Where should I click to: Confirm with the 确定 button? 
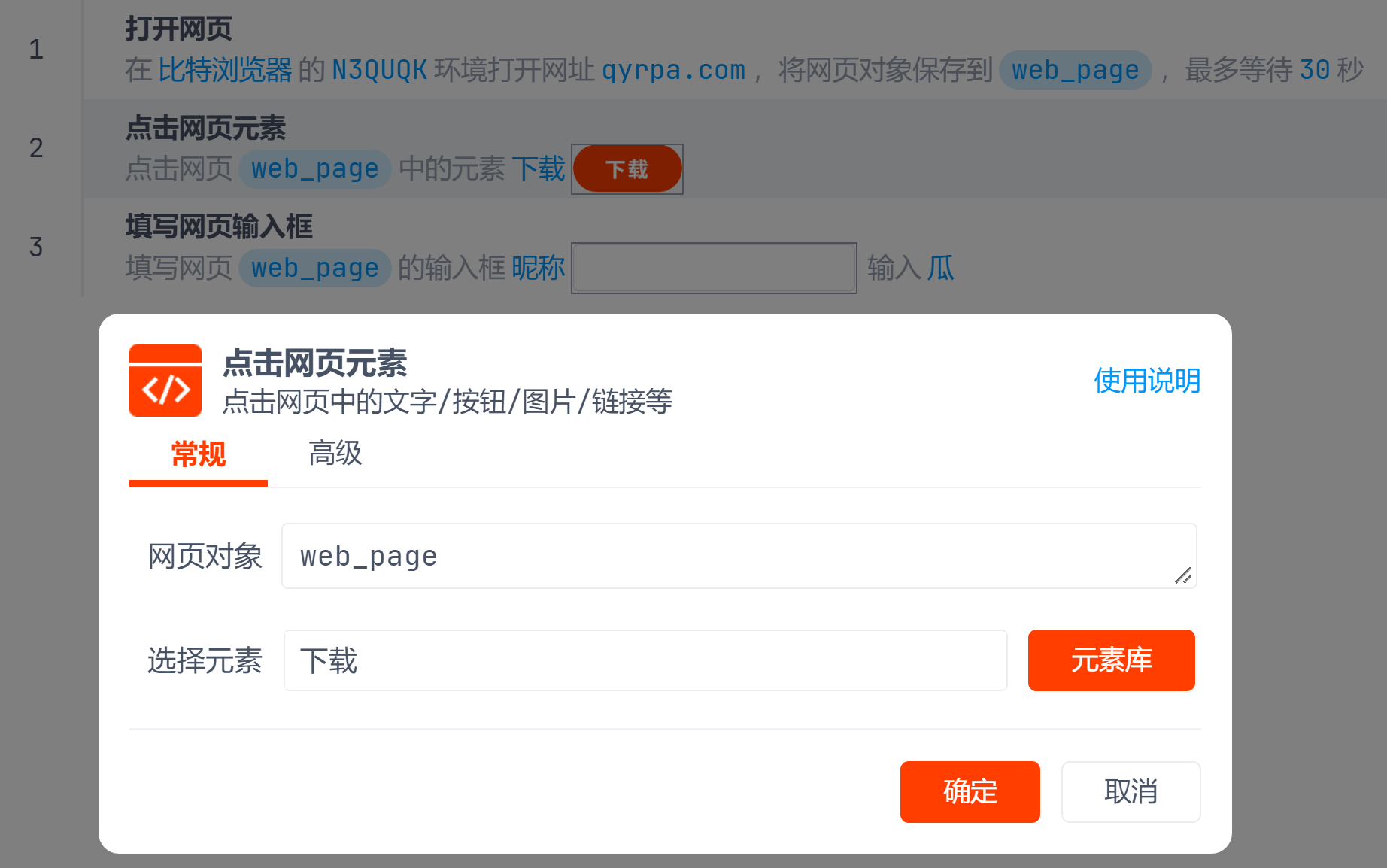(x=970, y=792)
